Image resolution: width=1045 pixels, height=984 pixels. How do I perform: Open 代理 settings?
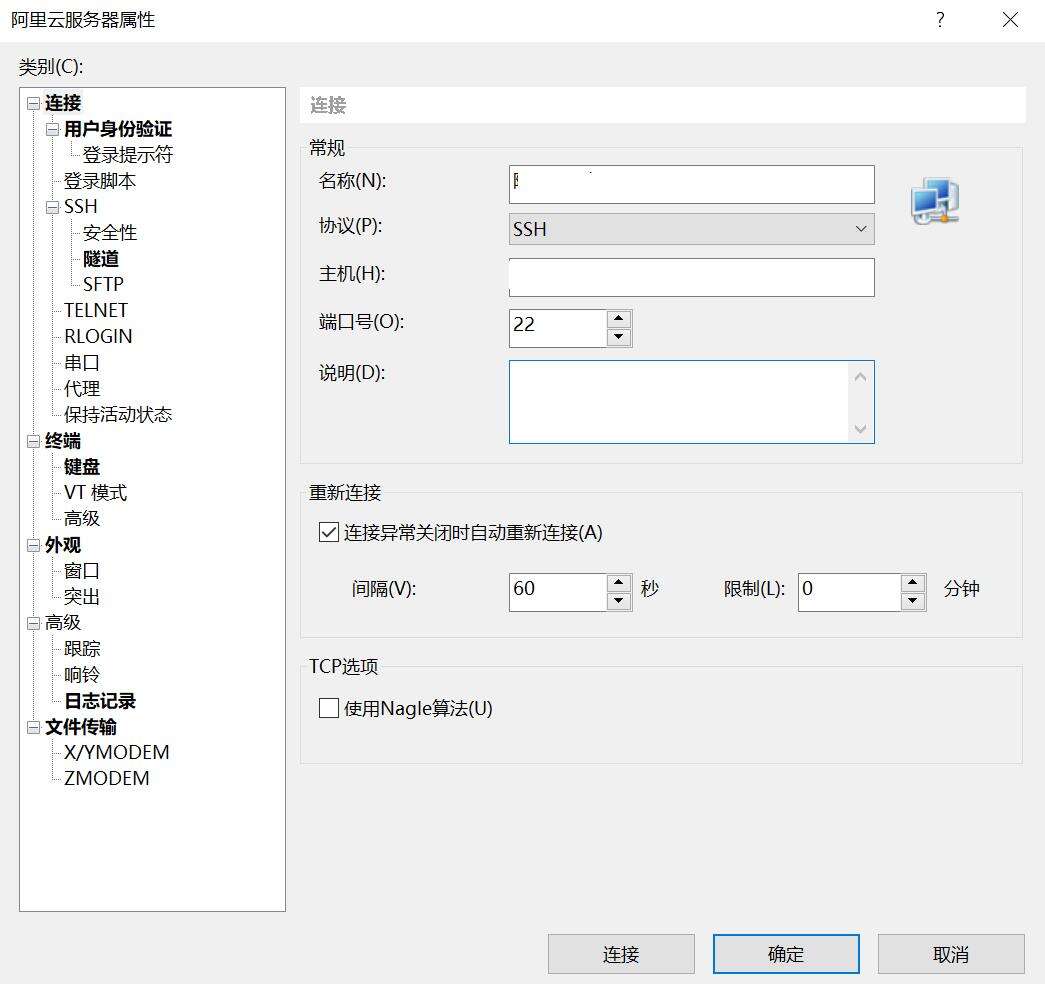coord(82,389)
